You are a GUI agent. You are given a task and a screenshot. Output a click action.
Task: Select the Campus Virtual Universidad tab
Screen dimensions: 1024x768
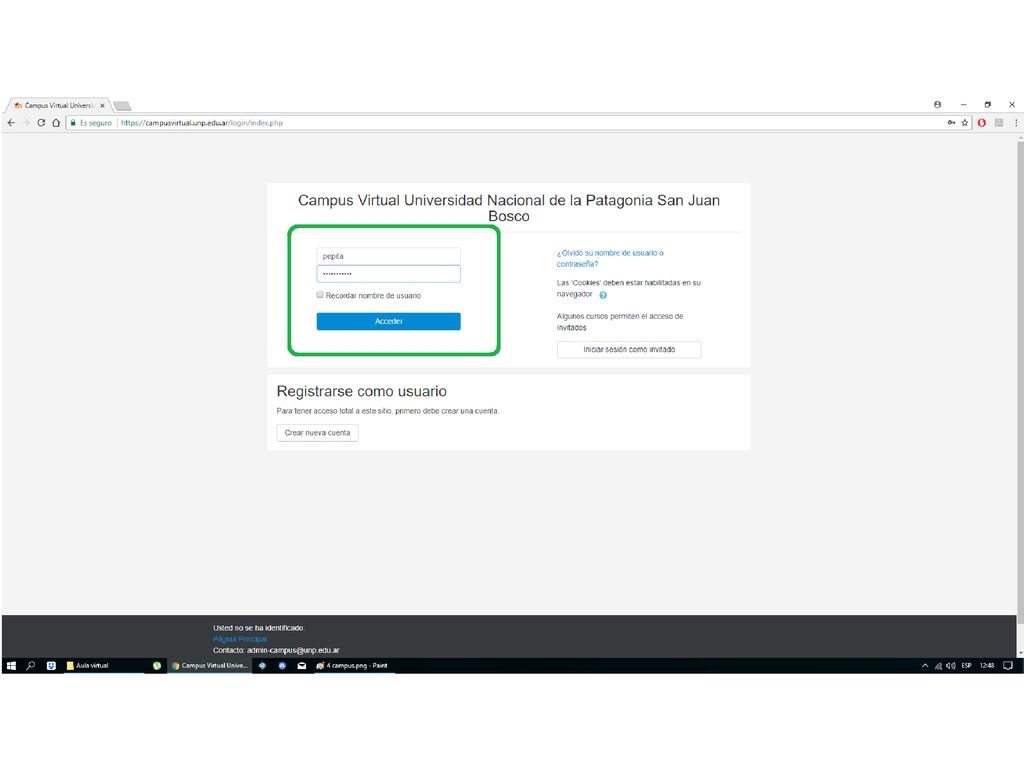(x=59, y=105)
